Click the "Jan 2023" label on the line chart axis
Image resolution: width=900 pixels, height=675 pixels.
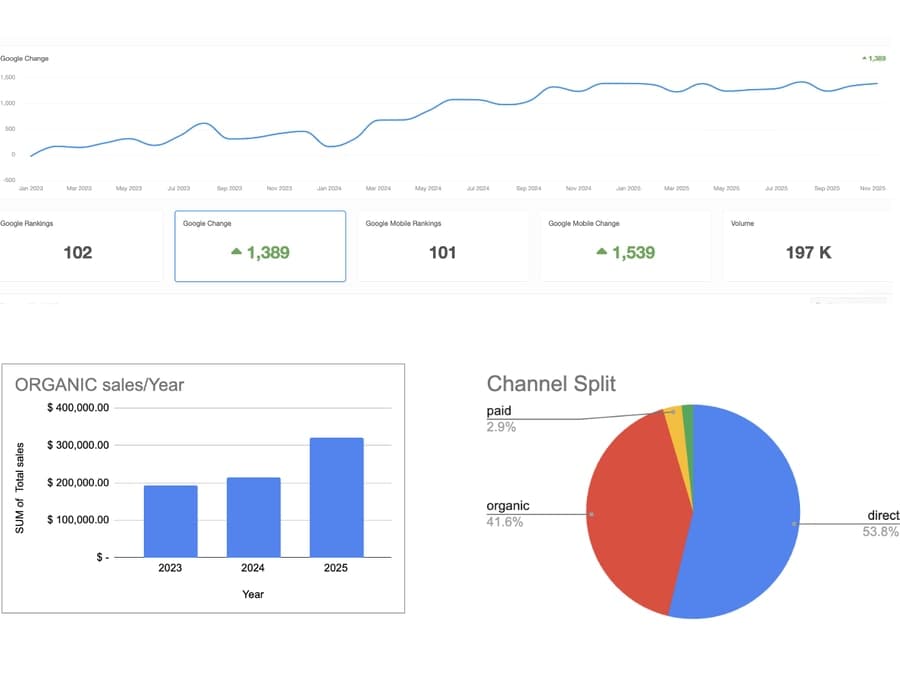(x=31, y=188)
